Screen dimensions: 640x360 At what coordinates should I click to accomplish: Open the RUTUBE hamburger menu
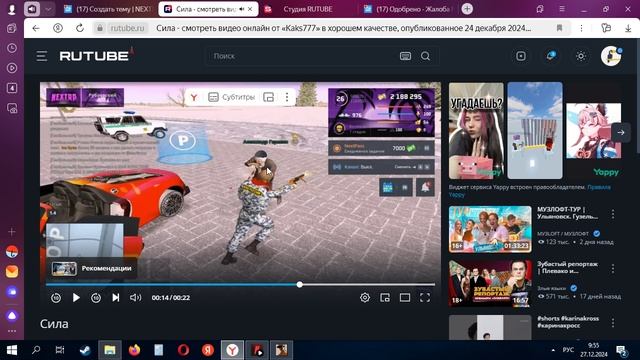pos(42,56)
